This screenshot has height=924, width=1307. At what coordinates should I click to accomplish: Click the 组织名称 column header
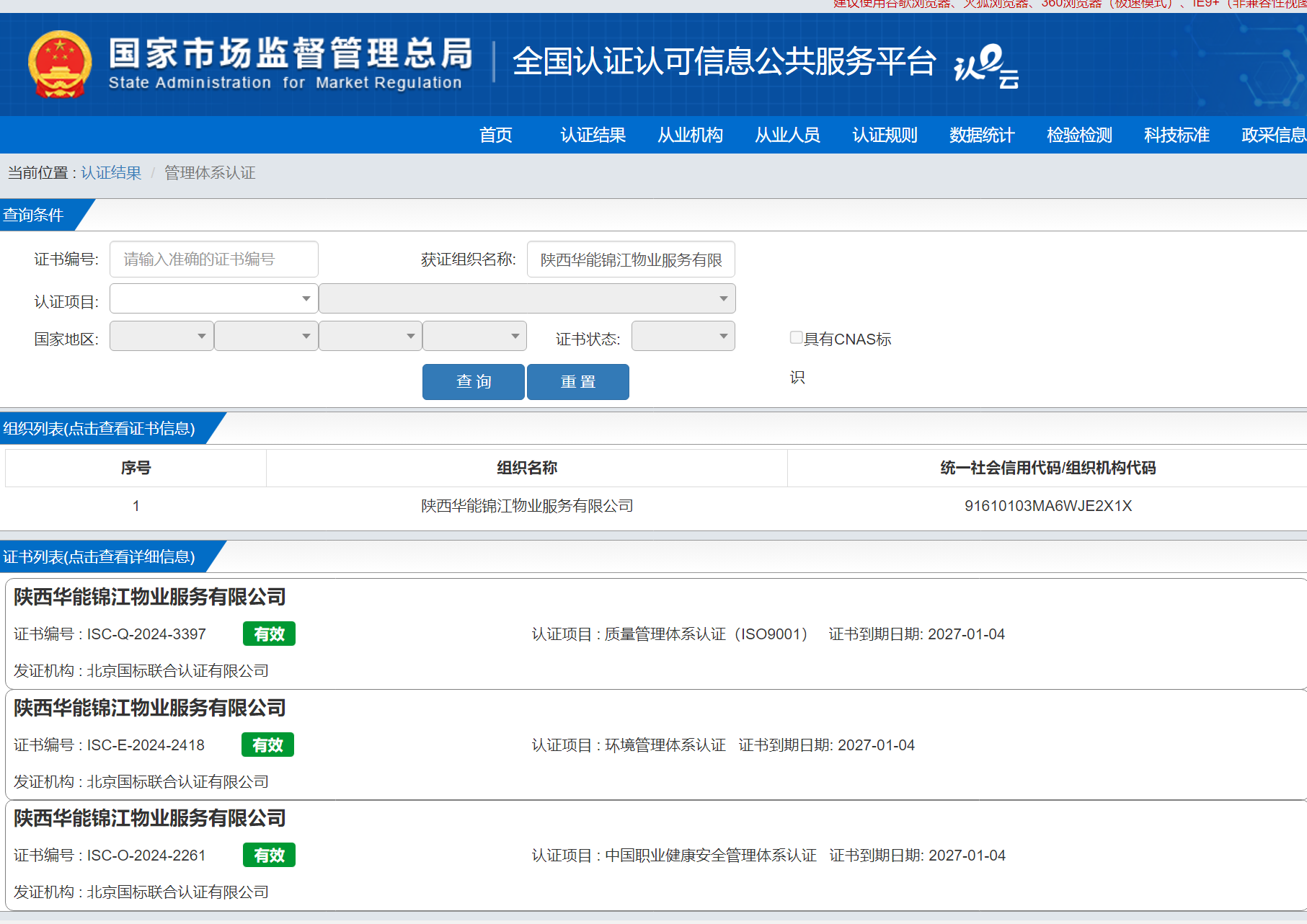pos(527,468)
